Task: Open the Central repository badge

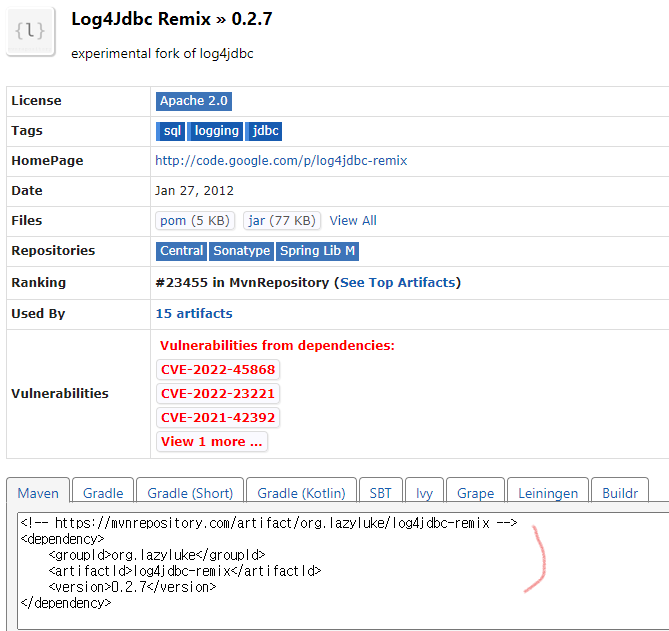Action: tap(181, 251)
